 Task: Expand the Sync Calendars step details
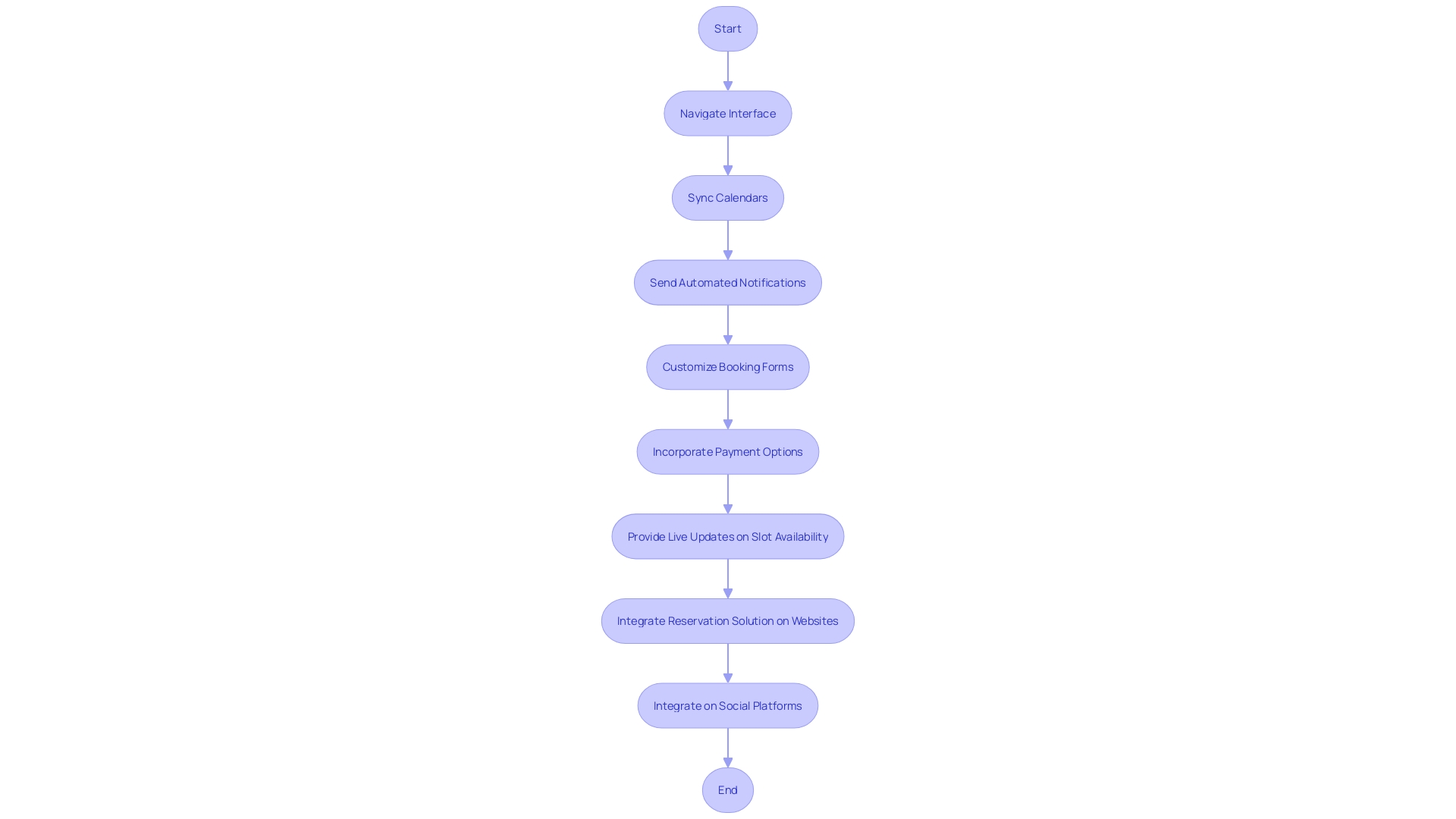point(727,197)
